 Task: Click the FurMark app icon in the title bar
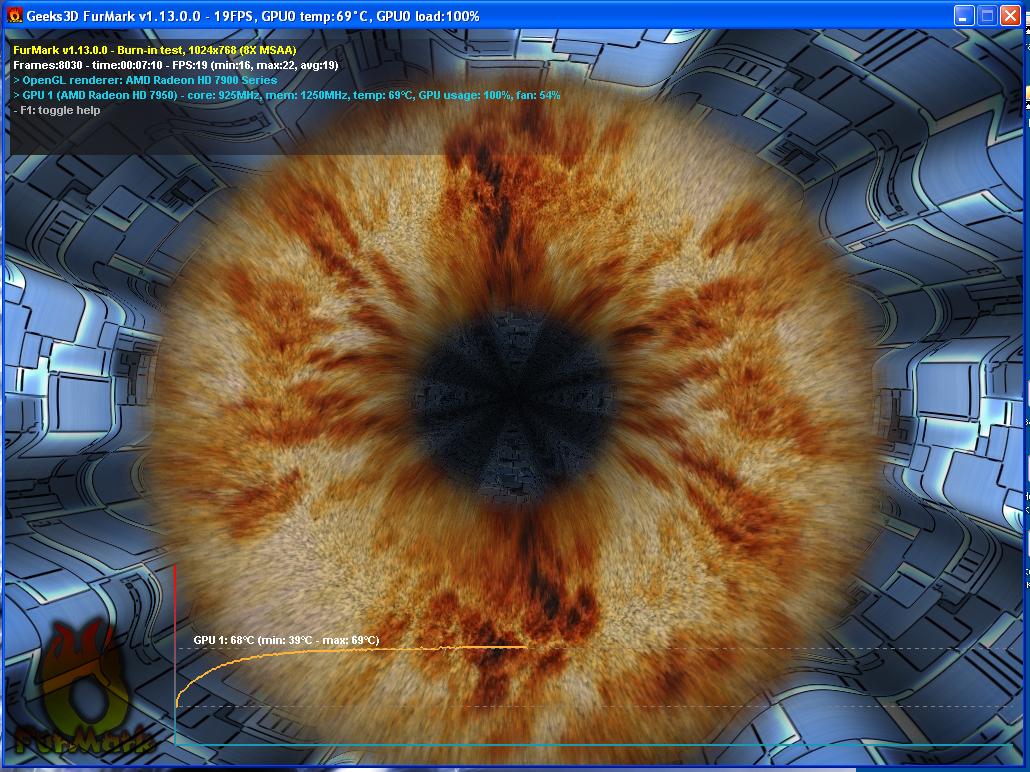point(14,15)
